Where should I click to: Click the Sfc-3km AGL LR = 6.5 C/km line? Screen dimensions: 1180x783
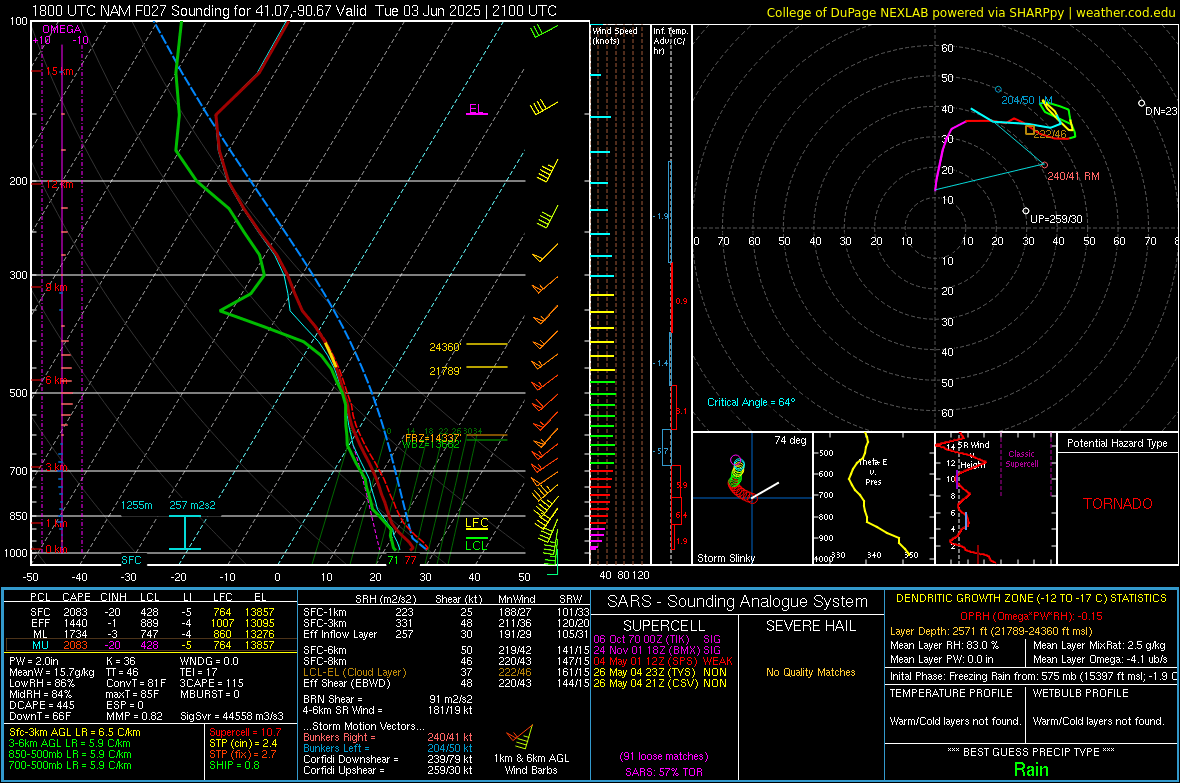75,733
